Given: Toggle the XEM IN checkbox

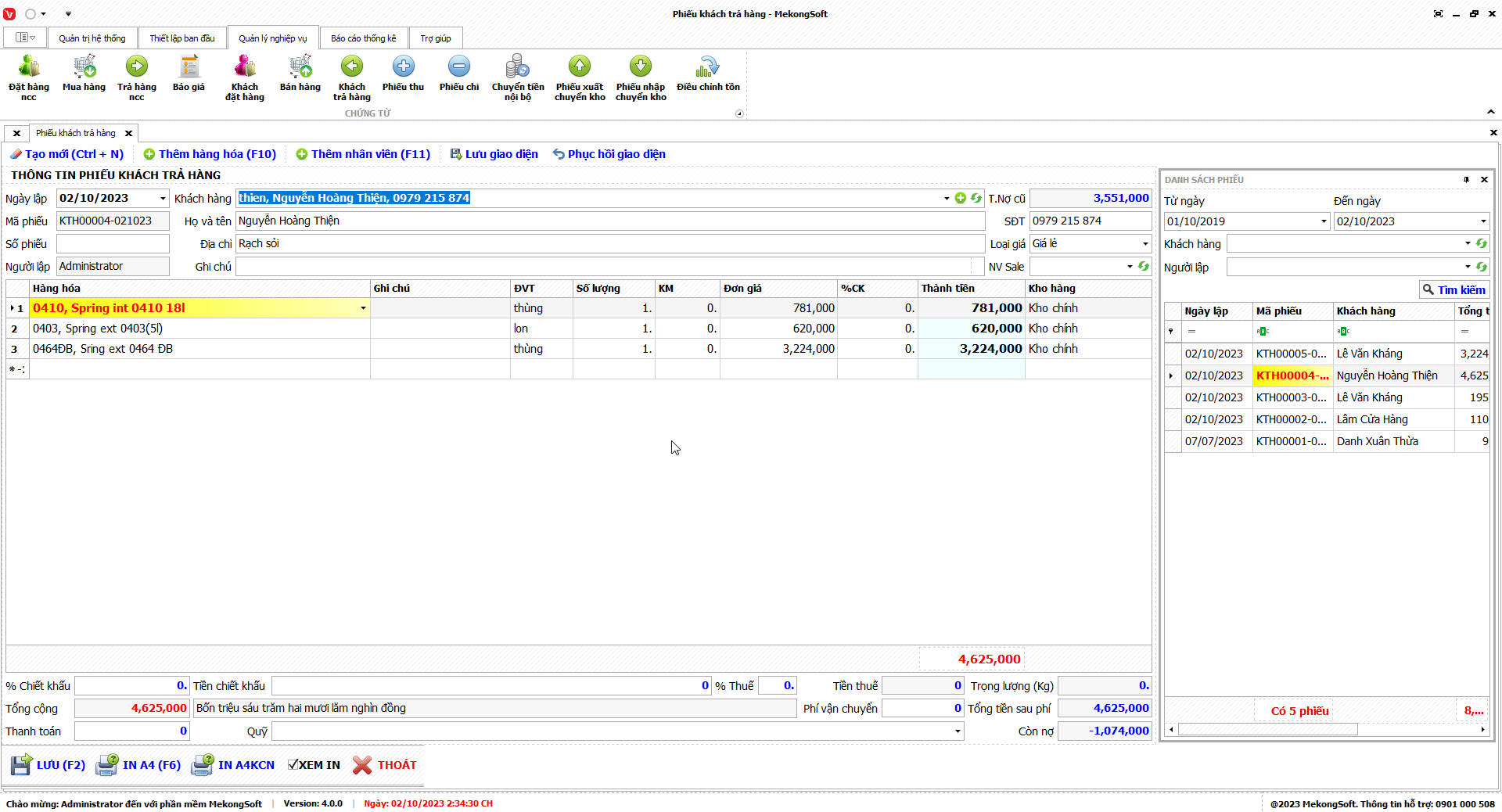Looking at the screenshot, I should point(293,765).
